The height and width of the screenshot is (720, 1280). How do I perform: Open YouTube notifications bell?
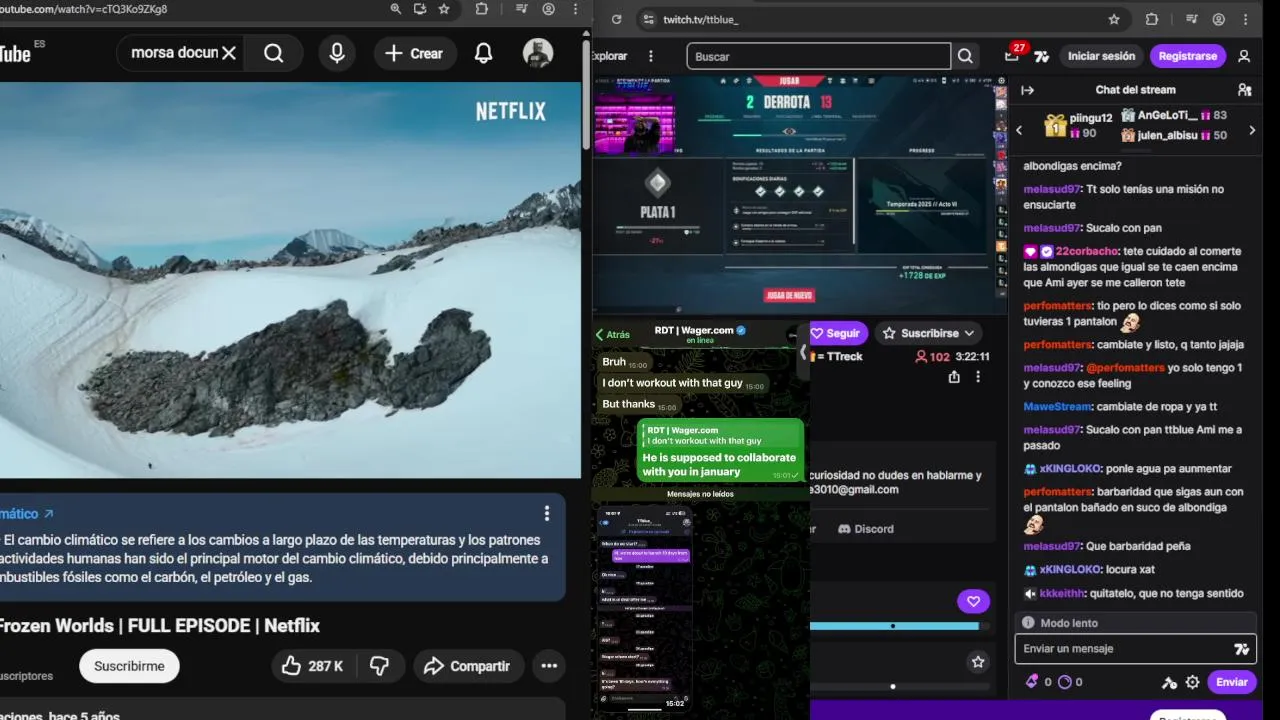pyautogui.click(x=483, y=53)
